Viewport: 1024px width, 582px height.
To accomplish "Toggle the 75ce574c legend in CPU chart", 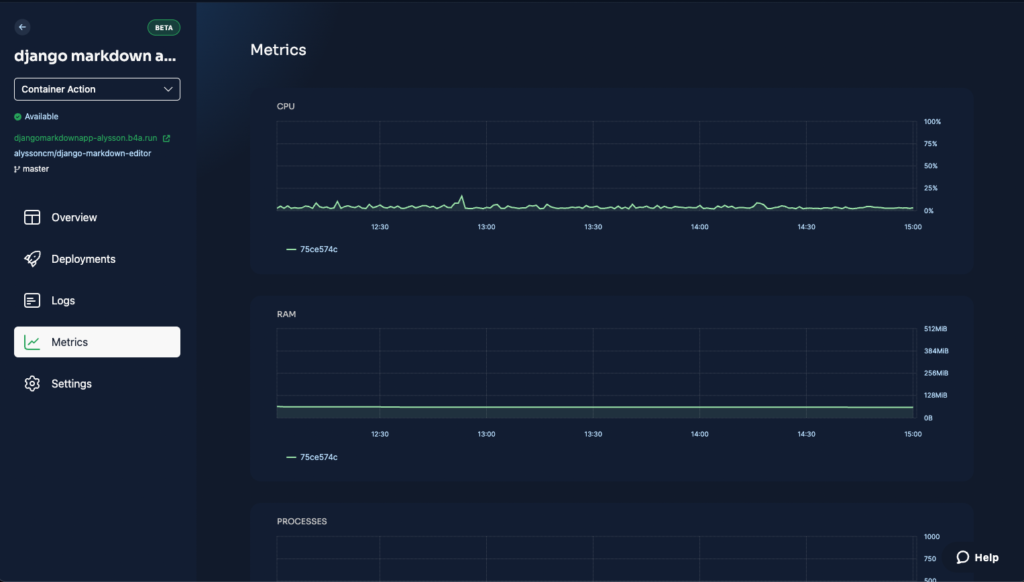I will click(312, 250).
